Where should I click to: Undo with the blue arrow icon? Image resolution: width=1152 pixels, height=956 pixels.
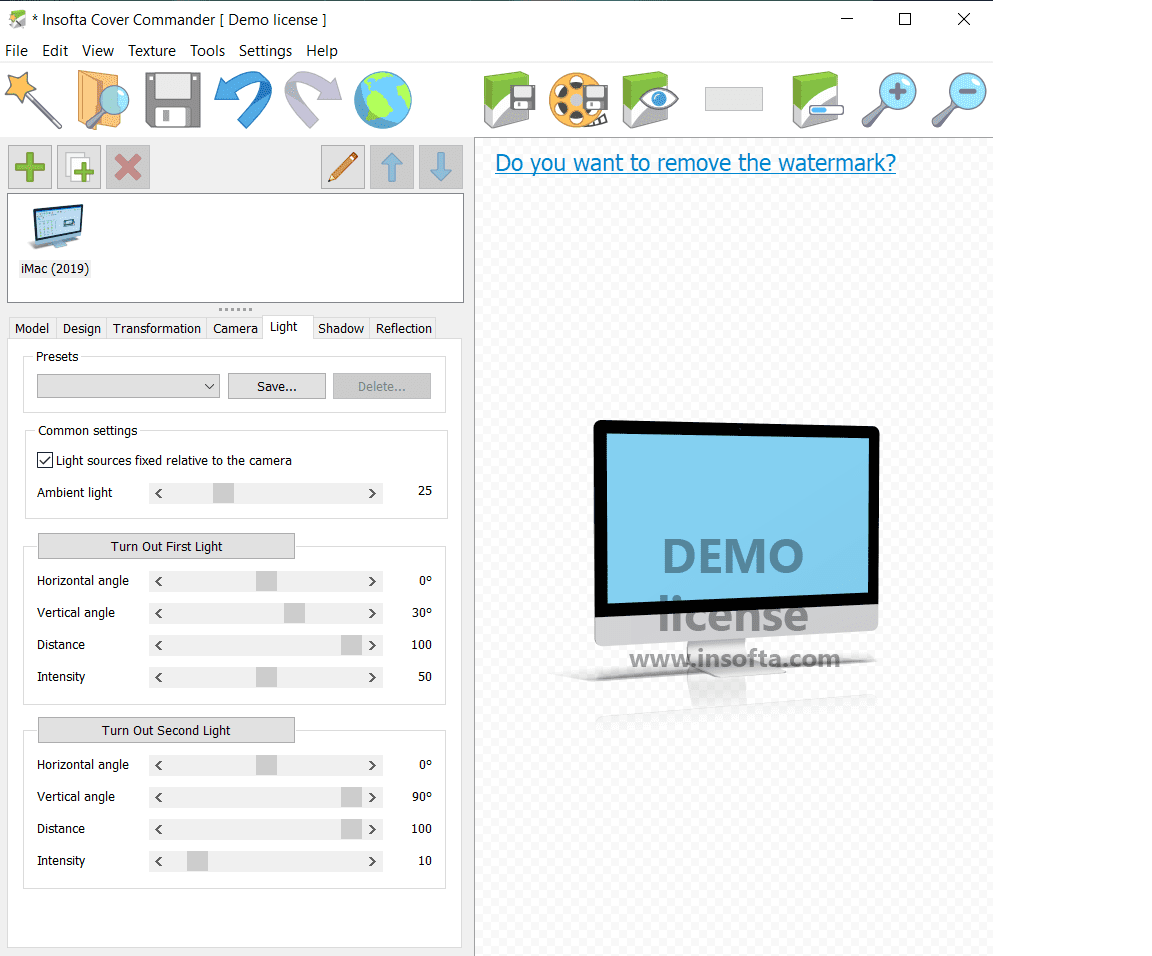coord(243,99)
